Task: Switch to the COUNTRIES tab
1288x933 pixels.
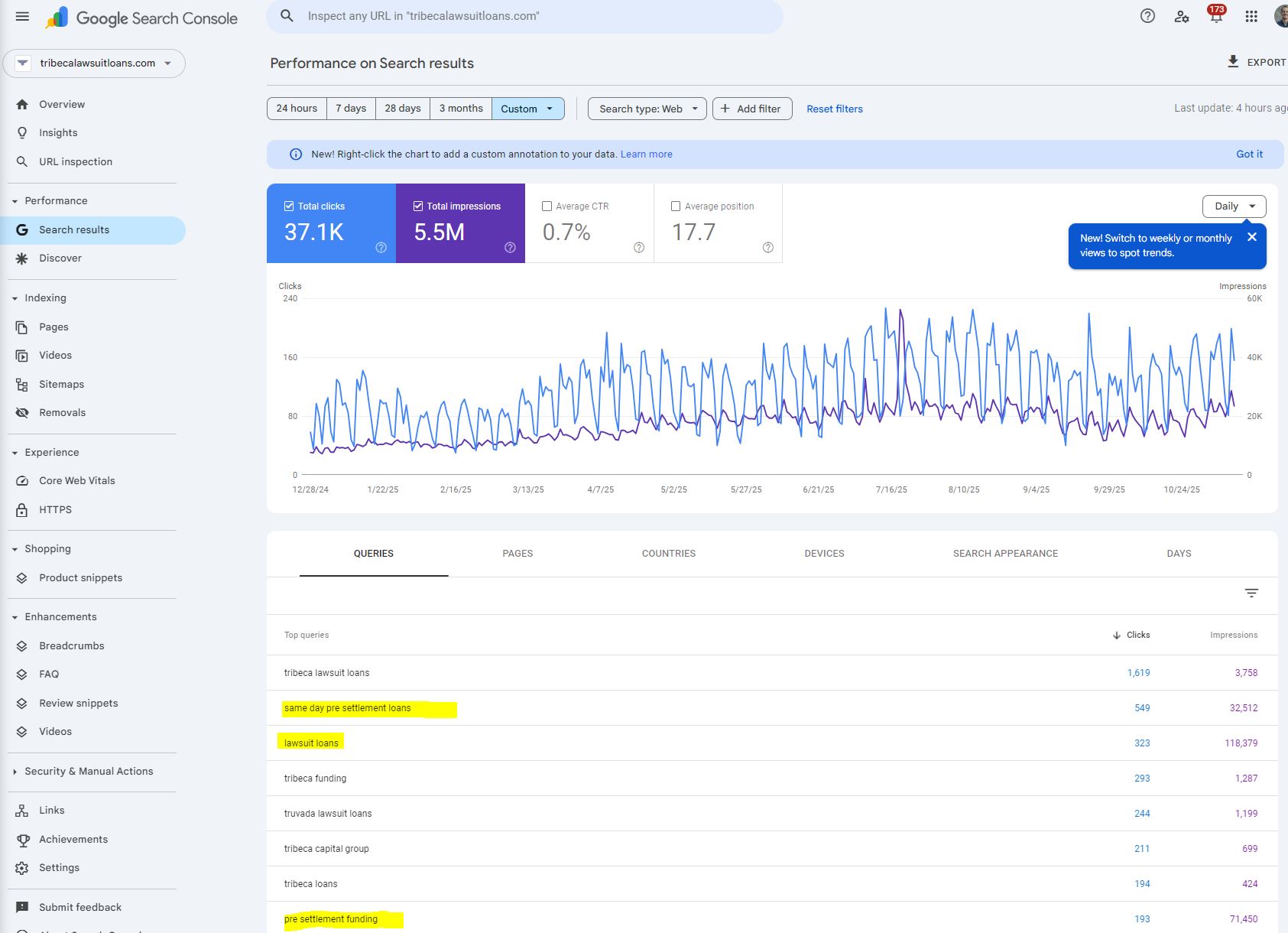Action: (x=668, y=553)
